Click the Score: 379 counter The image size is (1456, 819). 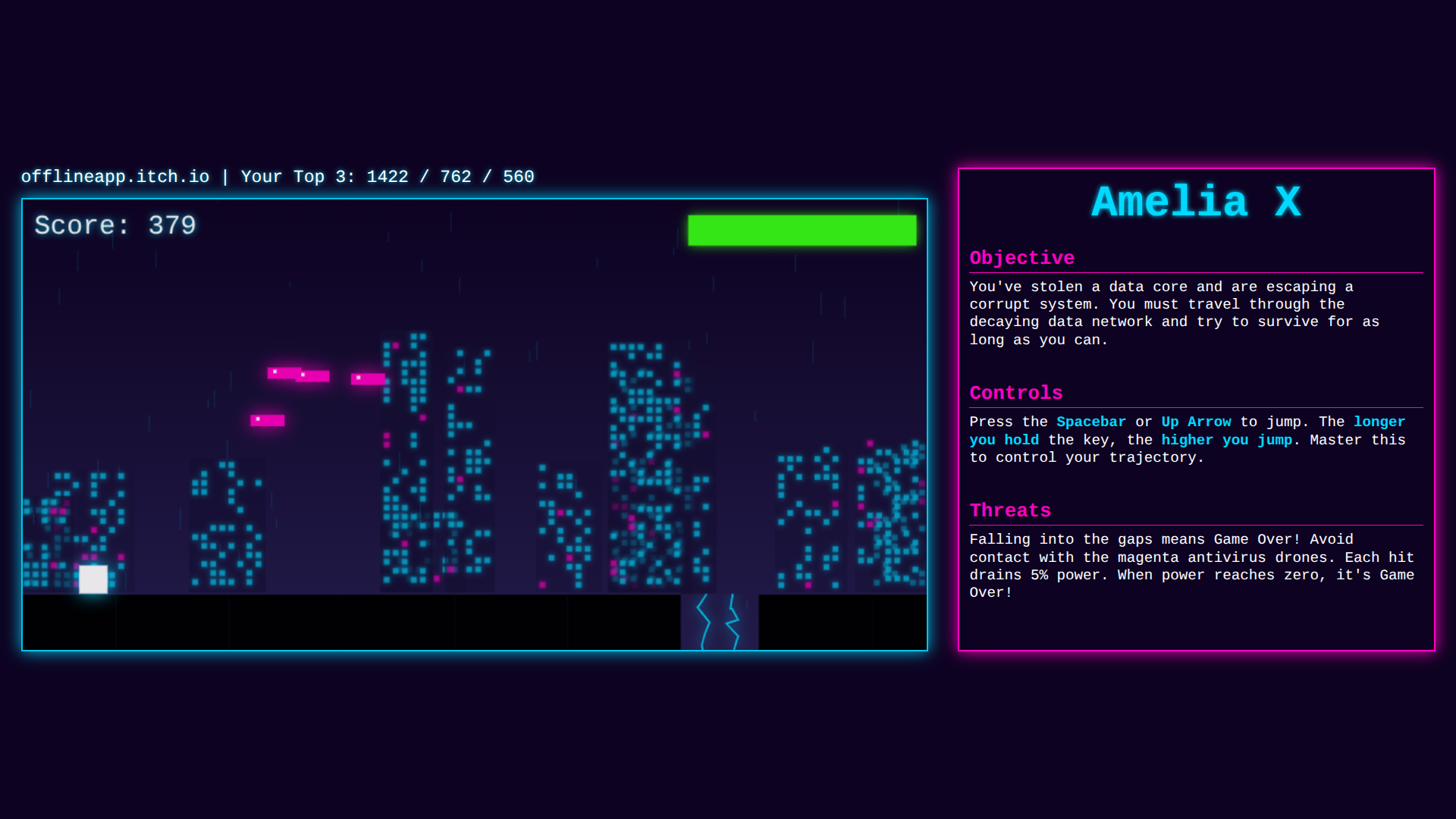coord(115,225)
